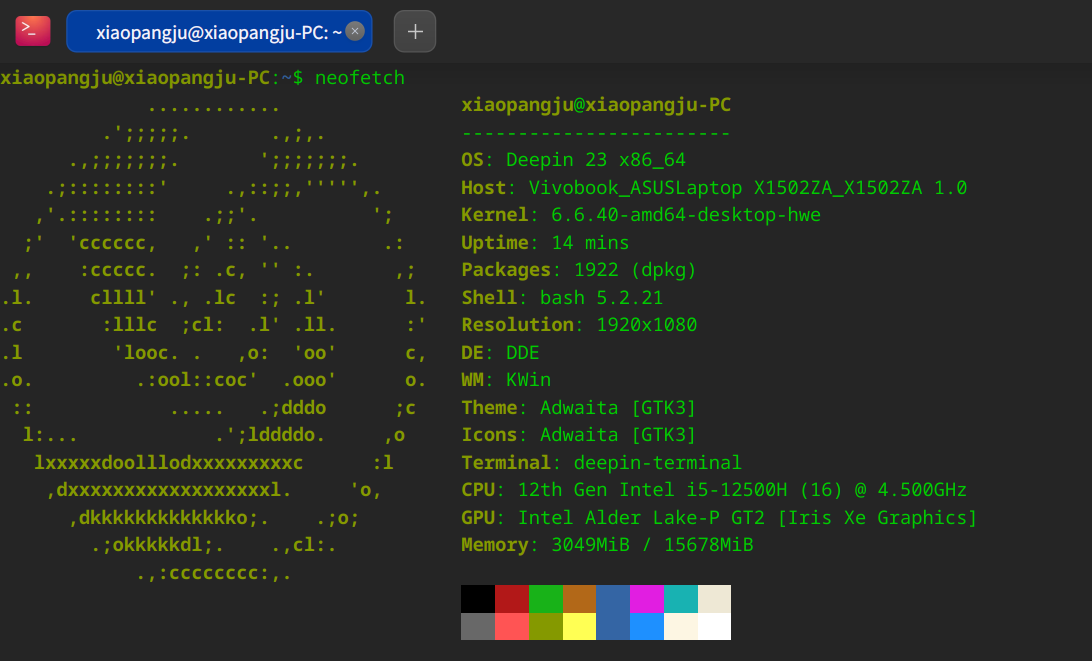Click the Theme line Adwaita [GTK3]
1092x661 pixels.
click(x=578, y=408)
